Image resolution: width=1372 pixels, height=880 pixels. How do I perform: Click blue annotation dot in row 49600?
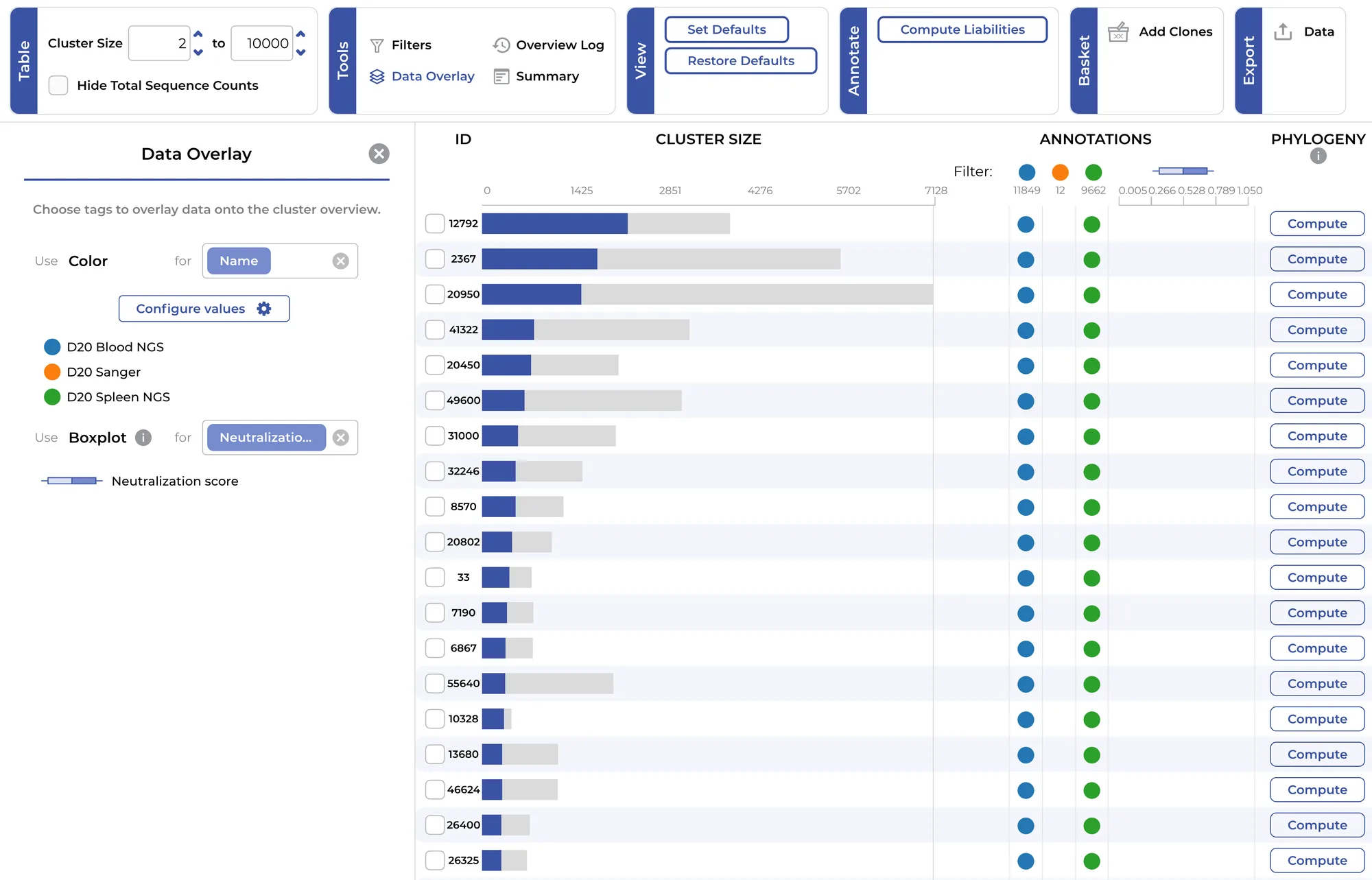(x=1026, y=401)
